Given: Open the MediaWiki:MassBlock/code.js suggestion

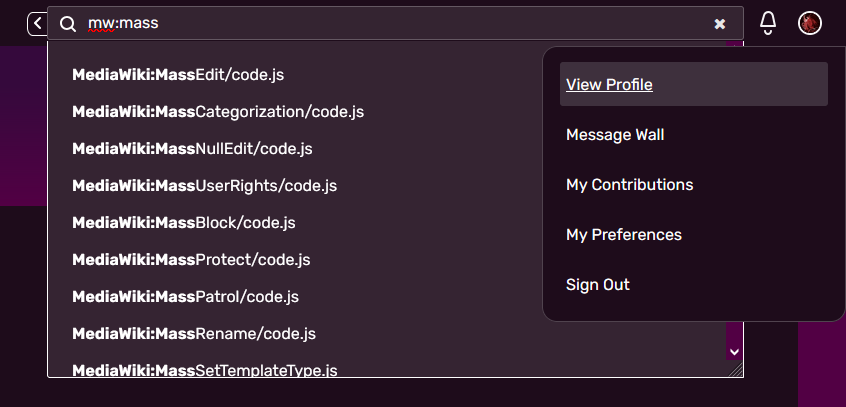Looking at the screenshot, I should pyautogui.click(x=184, y=222).
